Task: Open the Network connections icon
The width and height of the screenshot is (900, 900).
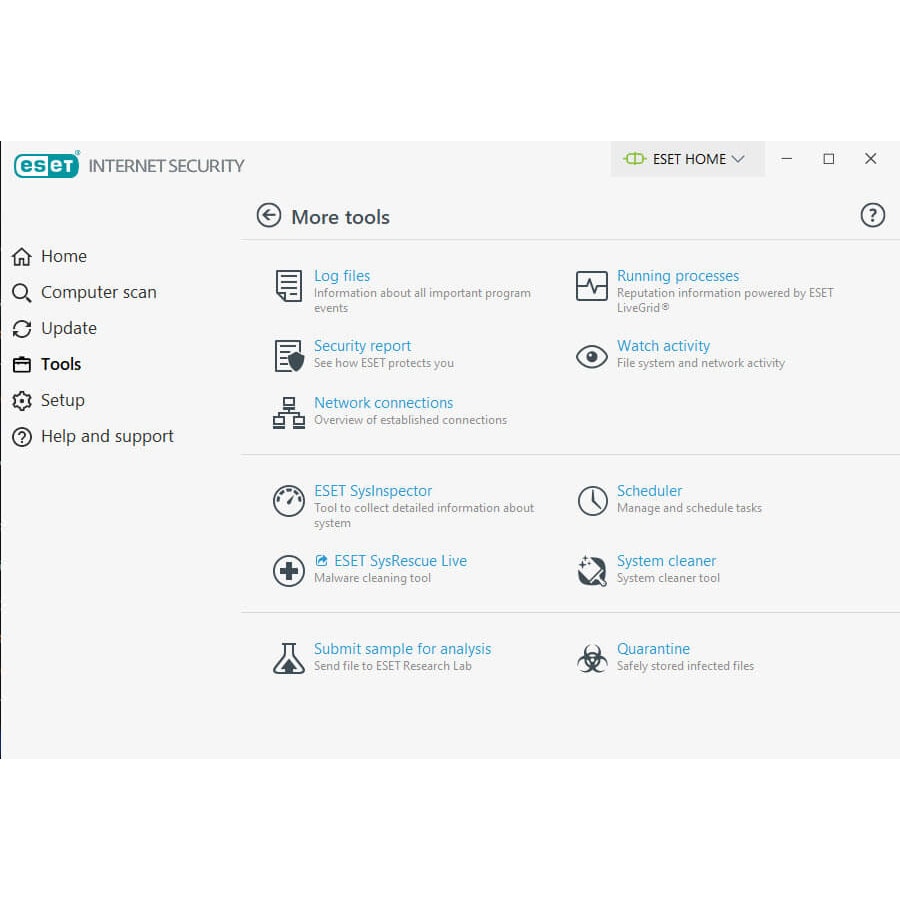Action: pos(288,413)
